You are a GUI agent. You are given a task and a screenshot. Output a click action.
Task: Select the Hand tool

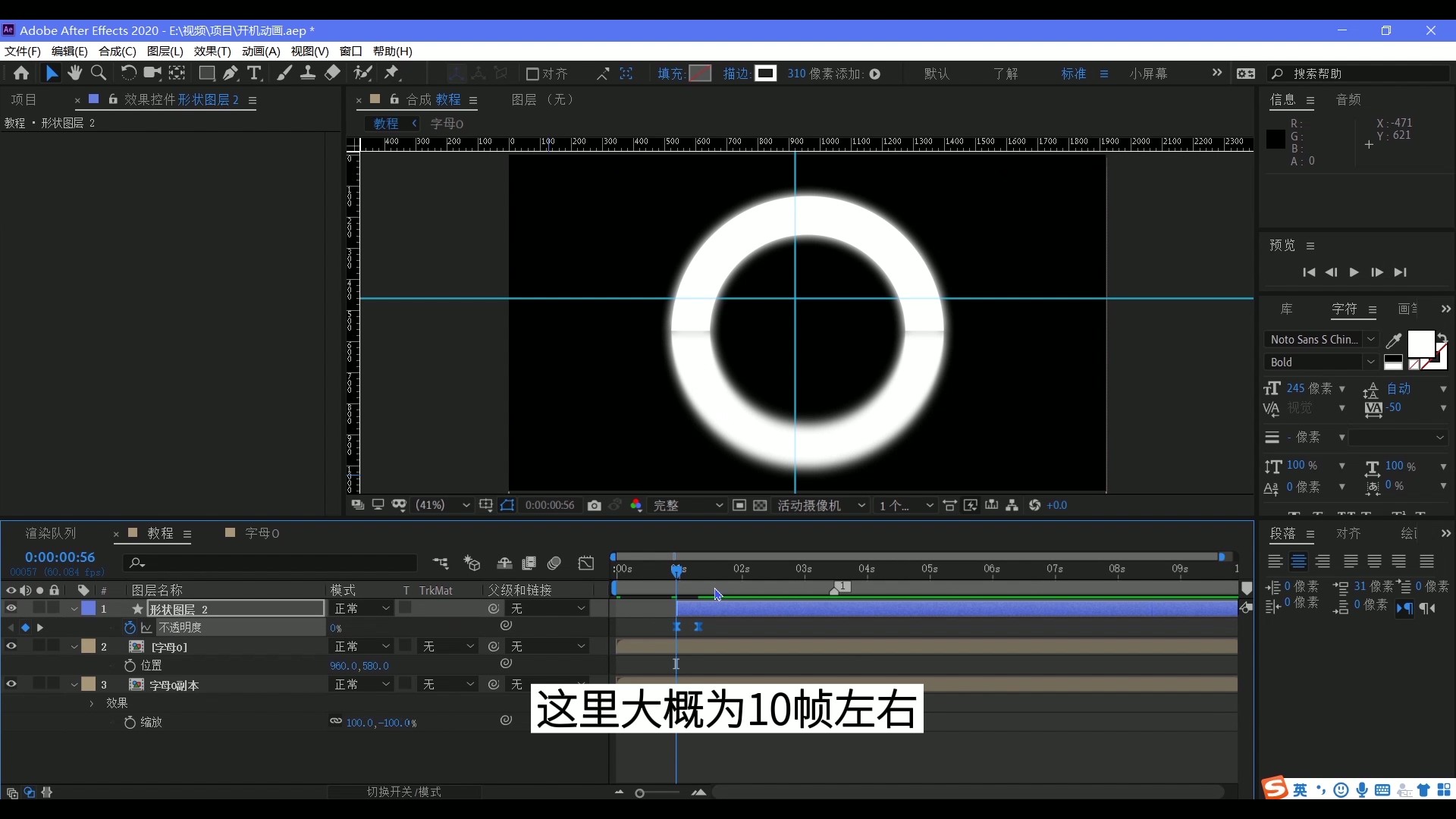[74, 73]
